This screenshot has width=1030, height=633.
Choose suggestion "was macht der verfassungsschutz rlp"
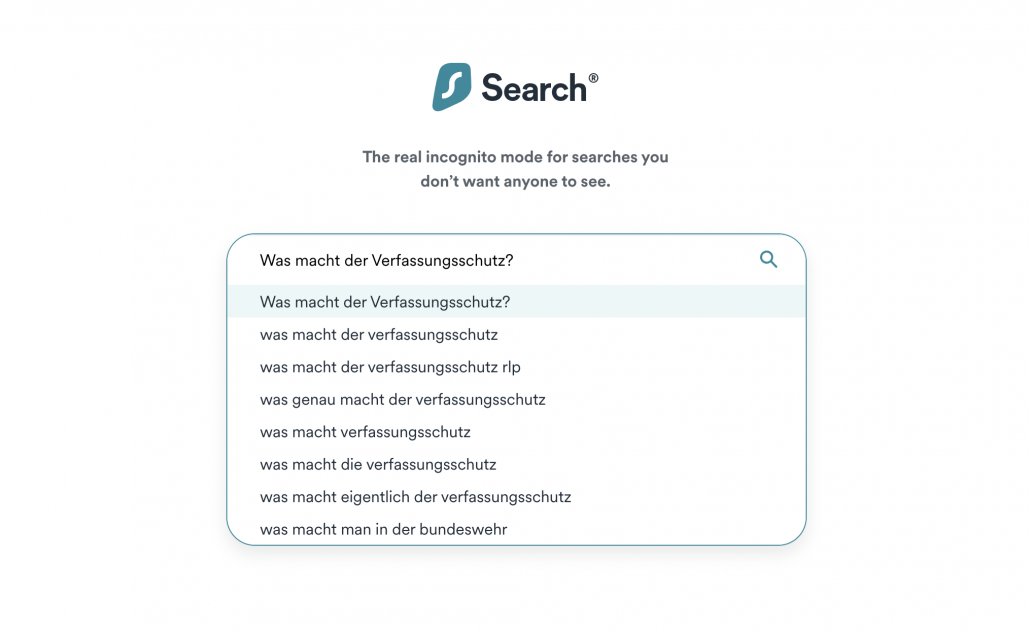[390, 367]
